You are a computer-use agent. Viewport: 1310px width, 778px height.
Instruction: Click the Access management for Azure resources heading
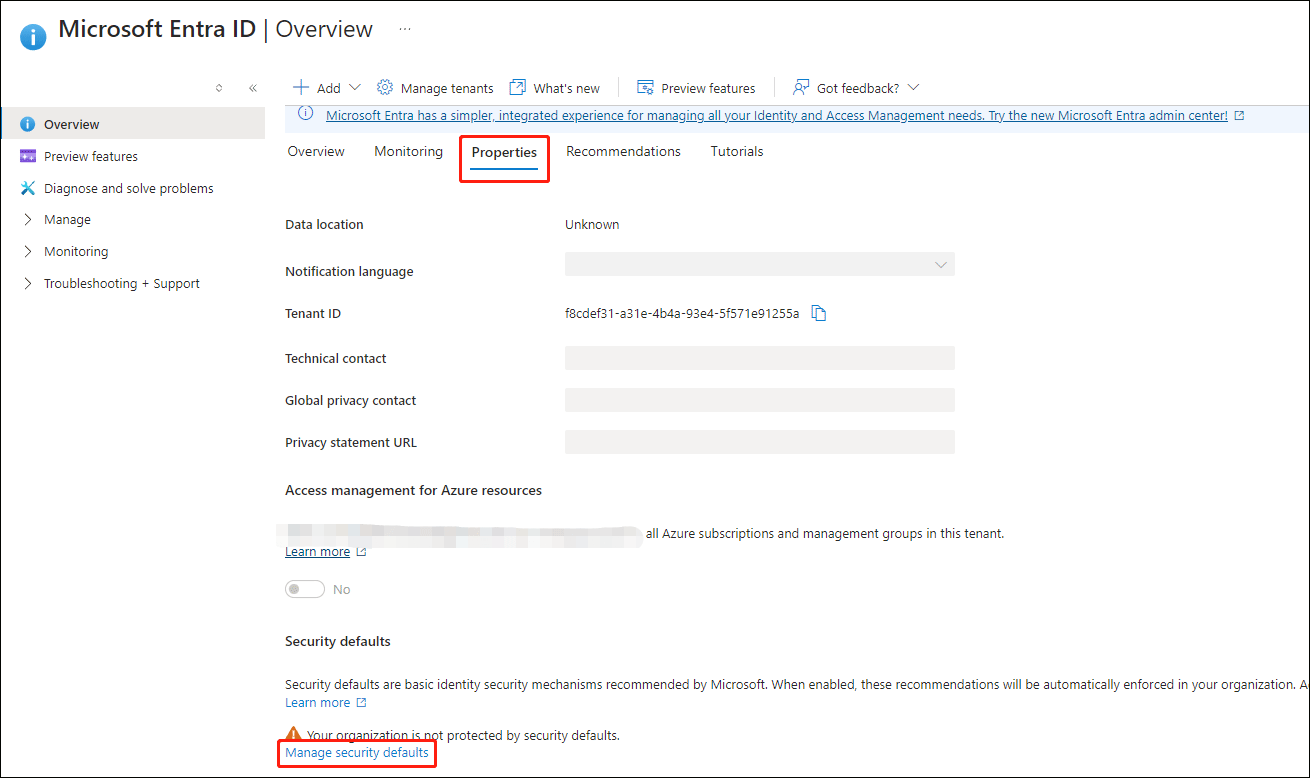[413, 490]
